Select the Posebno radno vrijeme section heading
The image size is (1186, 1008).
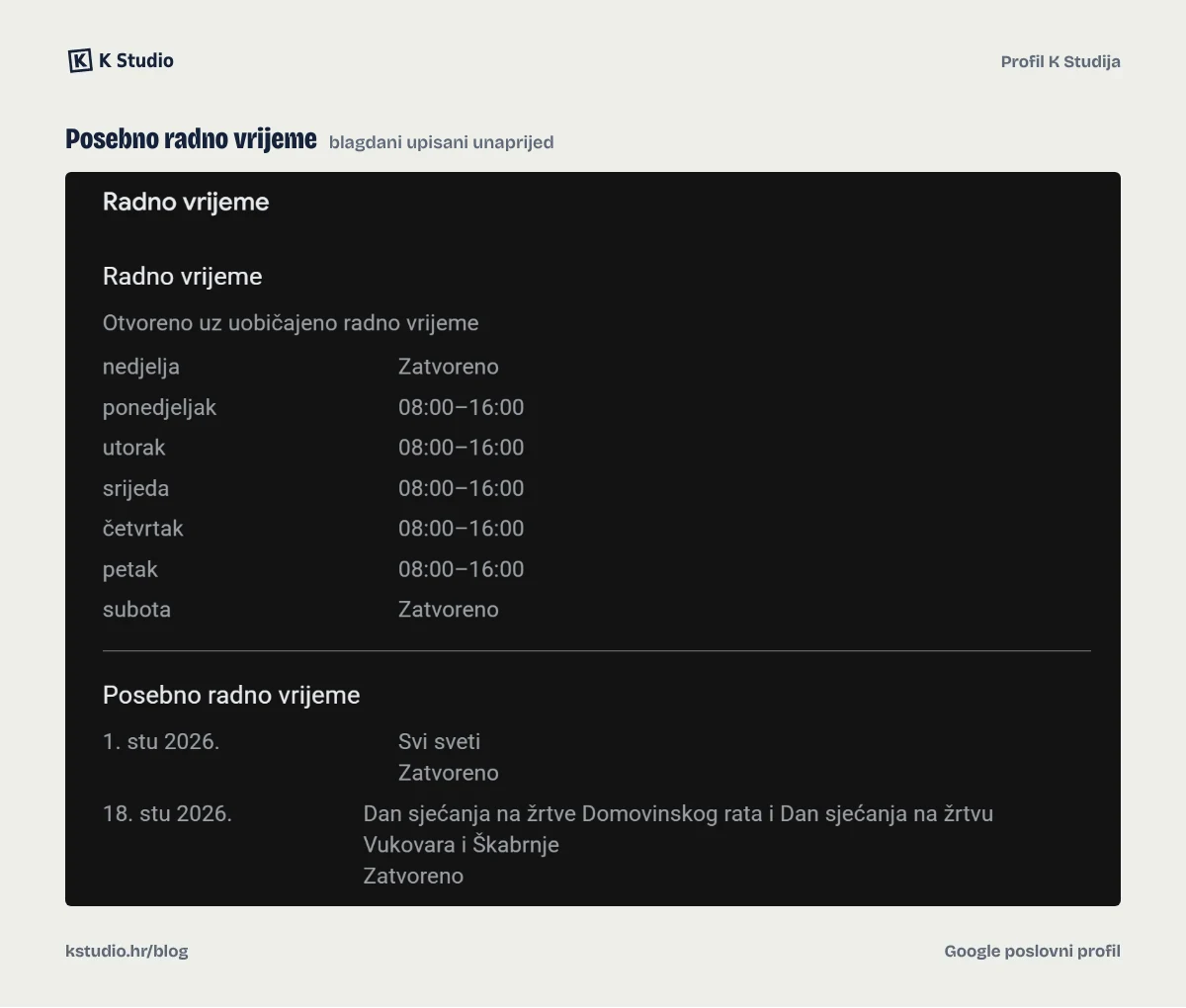point(231,695)
